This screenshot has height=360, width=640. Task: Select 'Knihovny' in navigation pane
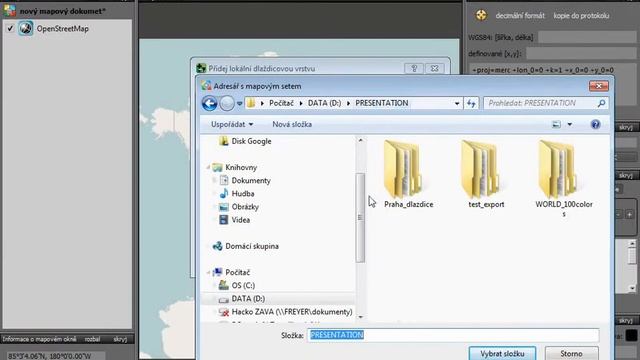241,167
